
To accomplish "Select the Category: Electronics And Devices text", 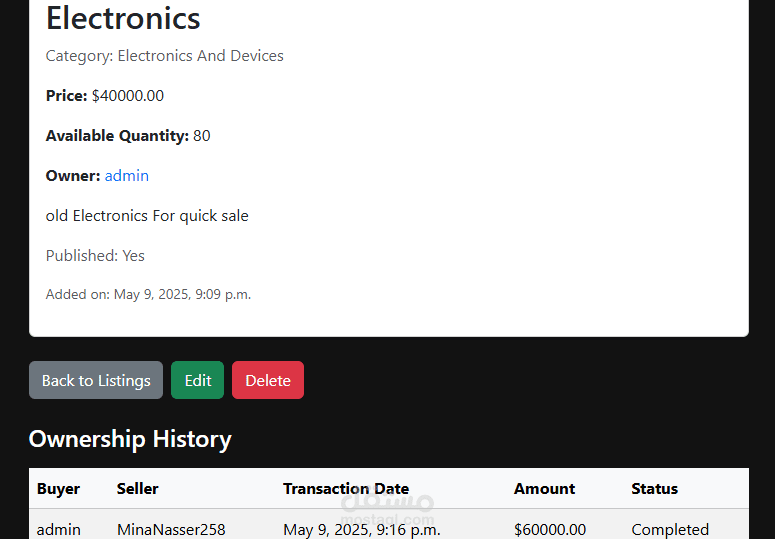I will coord(165,56).
